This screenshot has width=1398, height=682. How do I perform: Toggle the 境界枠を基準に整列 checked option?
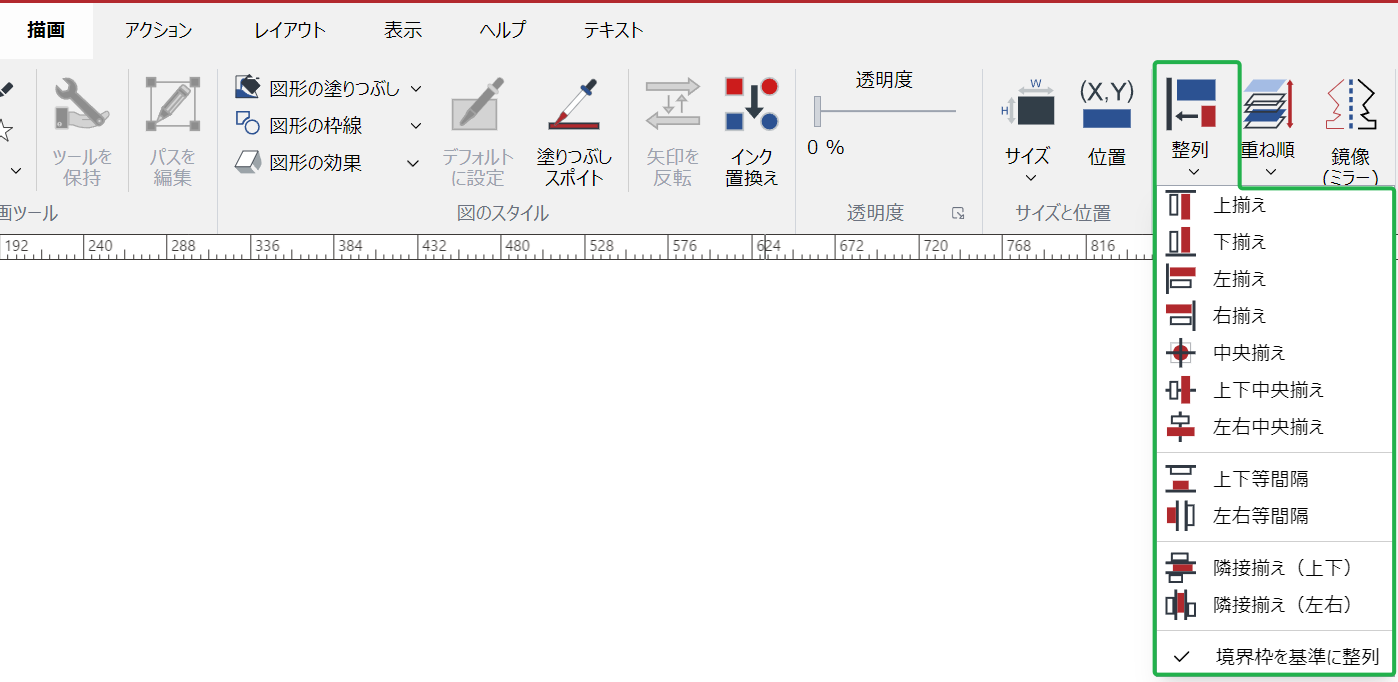1274,657
